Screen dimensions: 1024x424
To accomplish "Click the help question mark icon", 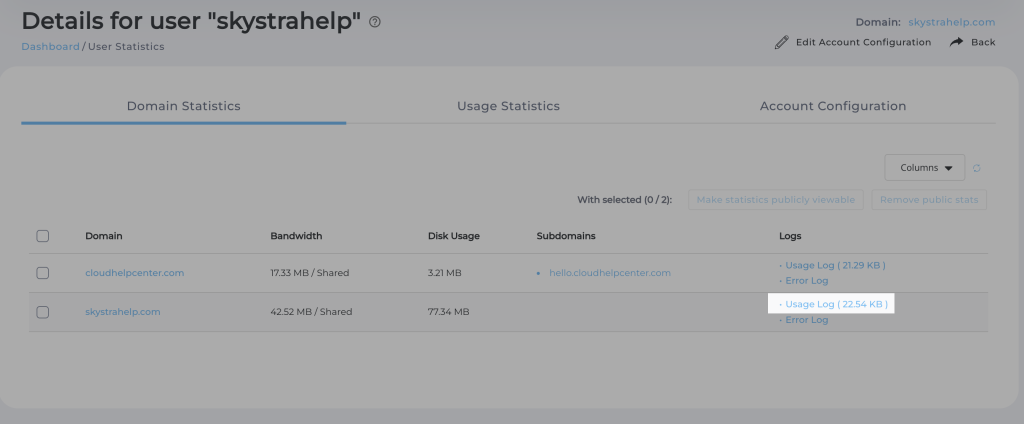I will coord(375,22).
